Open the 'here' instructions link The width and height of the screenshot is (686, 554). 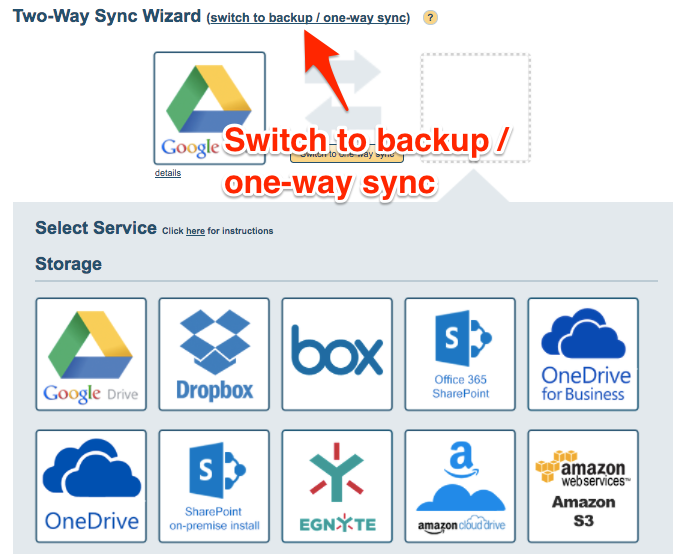[195, 231]
